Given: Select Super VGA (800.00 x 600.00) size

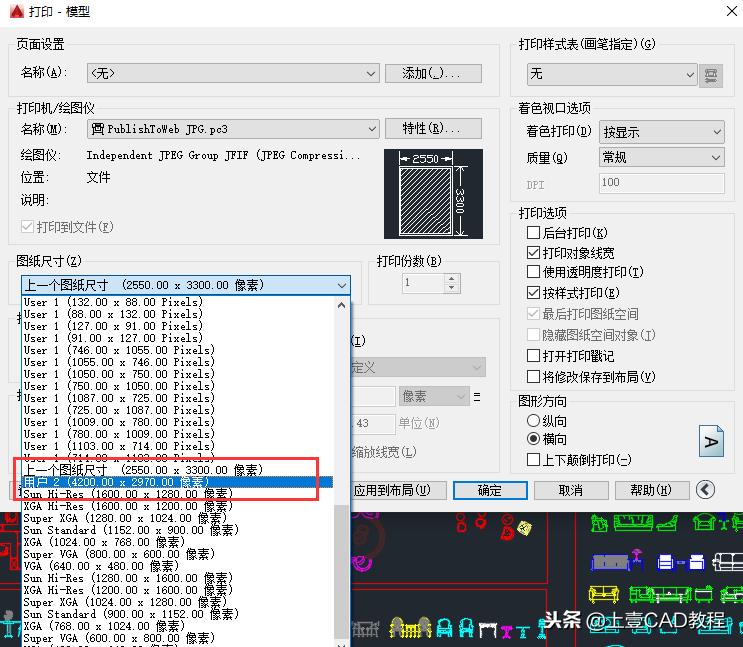Looking at the screenshot, I should click(178, 554).
